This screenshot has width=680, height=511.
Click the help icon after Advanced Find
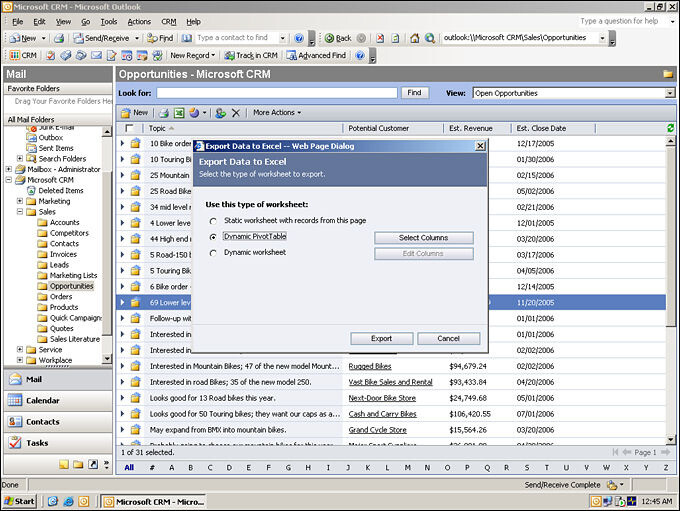click(x=360, y=56)
